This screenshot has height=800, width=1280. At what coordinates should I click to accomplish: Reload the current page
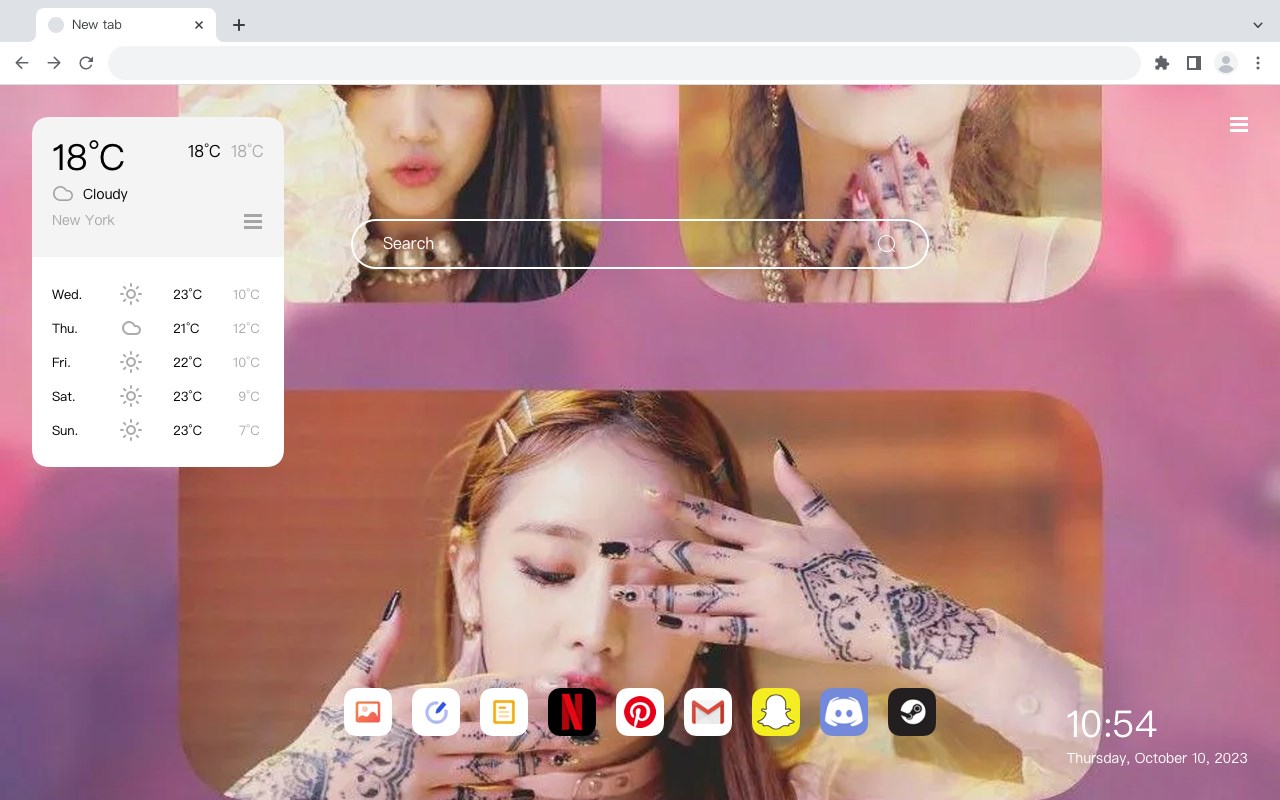coord(86,63)
